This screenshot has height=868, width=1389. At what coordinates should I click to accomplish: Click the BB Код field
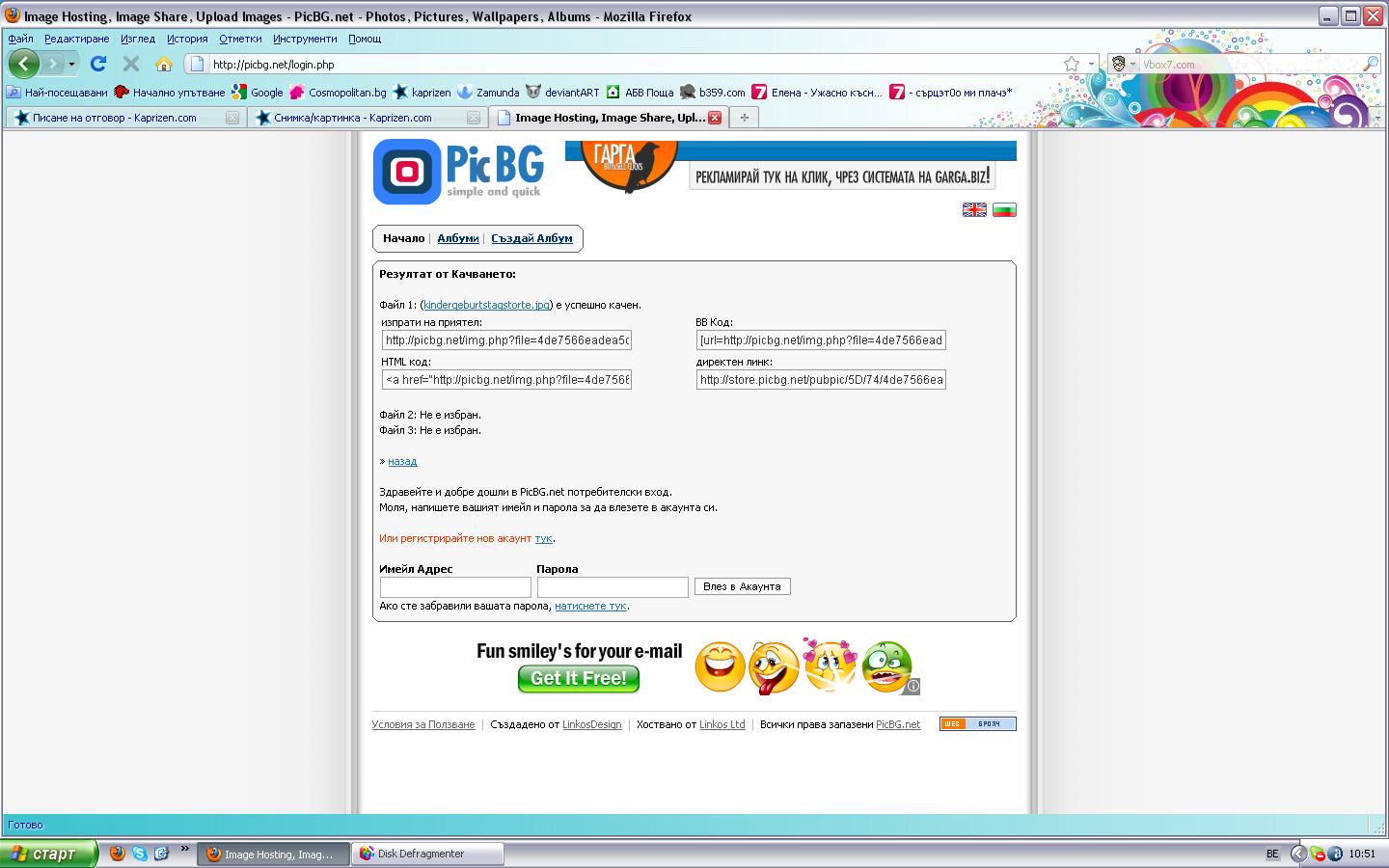pos(821,340)
